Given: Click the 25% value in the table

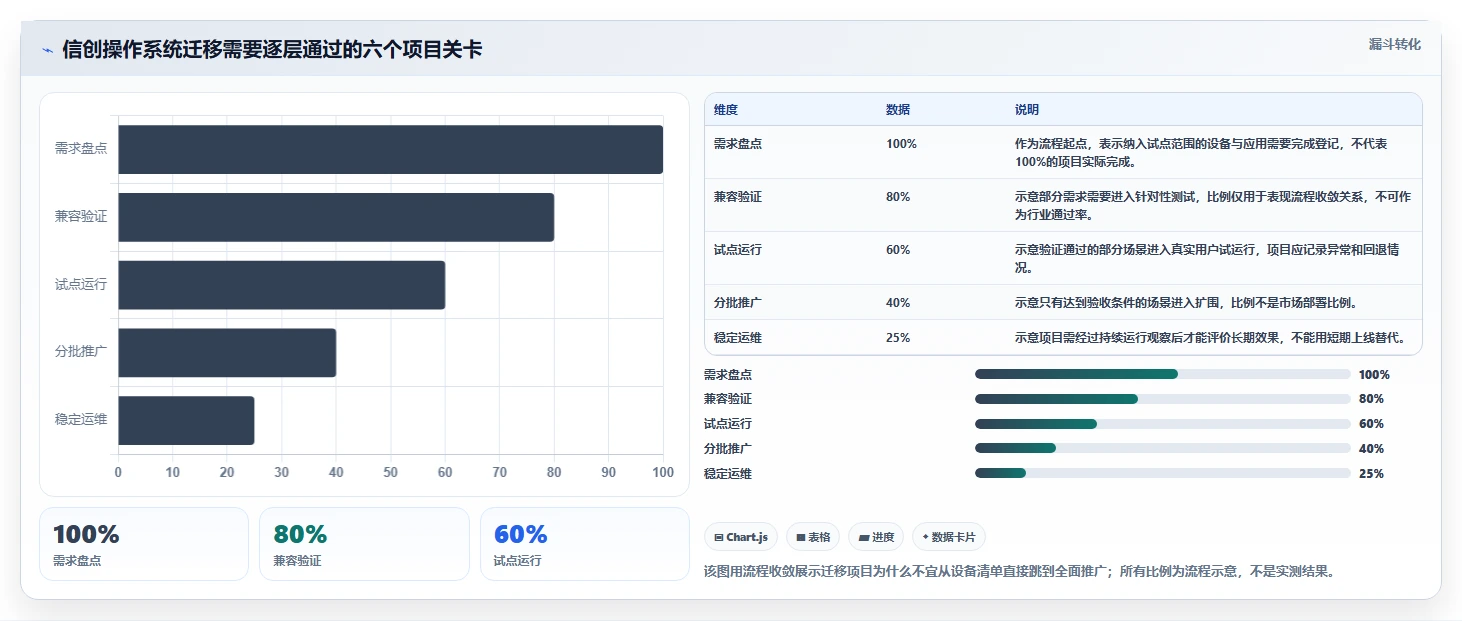Looking at the screenshot, I should [x=898, y=338].
